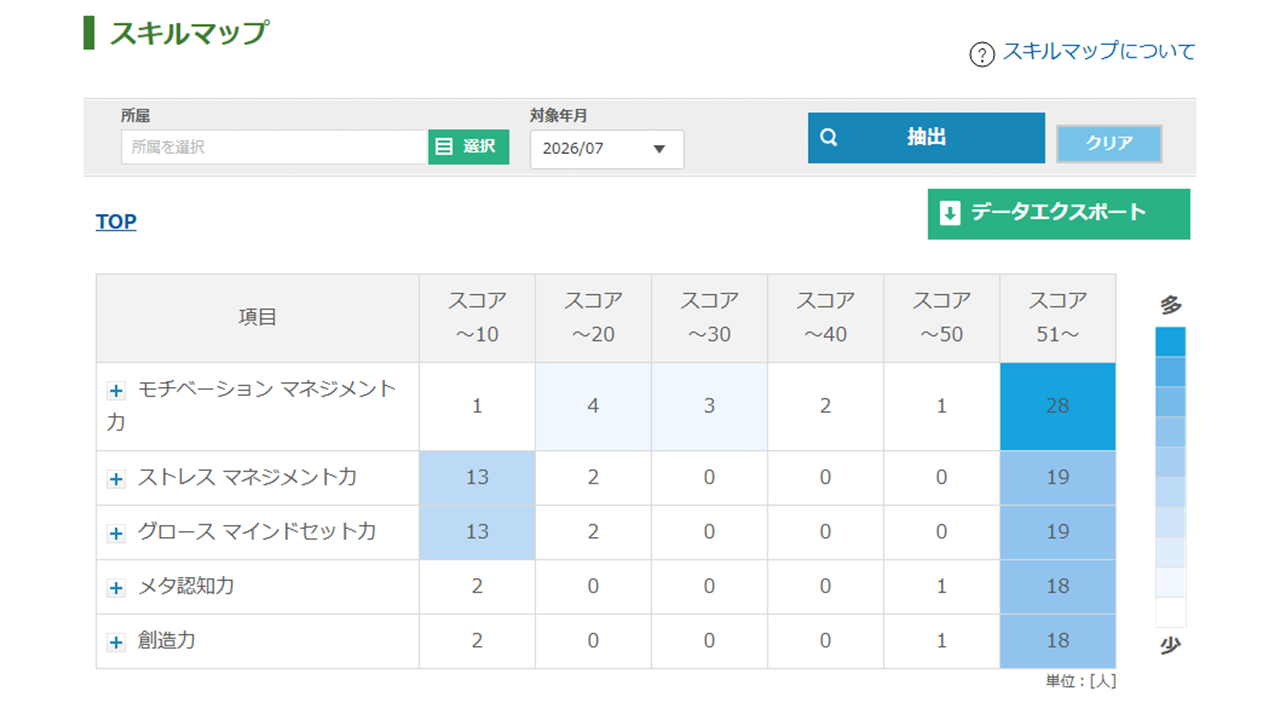This screenshot has width=1280, height=720.
Task: Click the スコア ～10 column header
Action: click(477, 318)
